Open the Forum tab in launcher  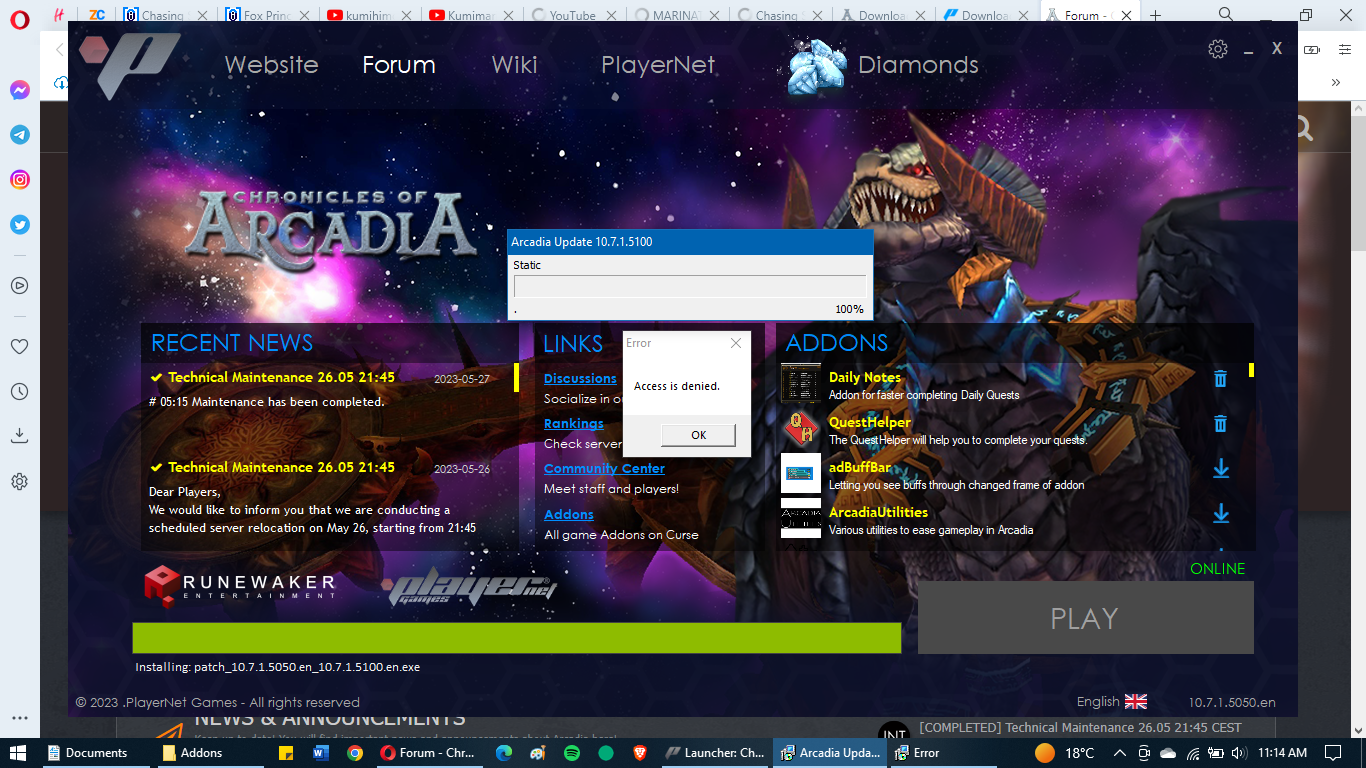(x=398, y=65)
